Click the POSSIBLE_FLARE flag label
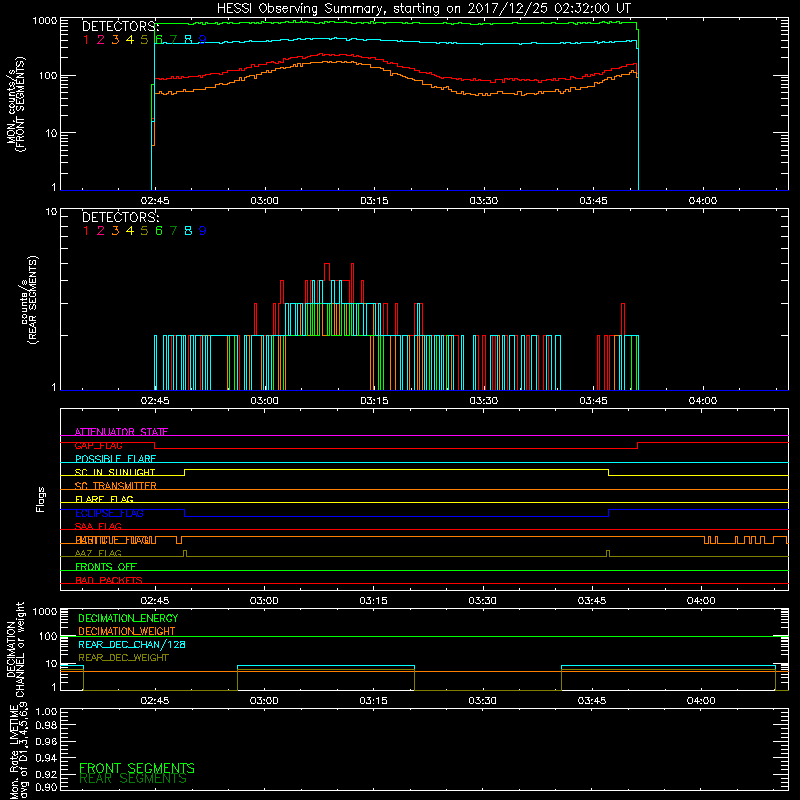 coord(115,459)
